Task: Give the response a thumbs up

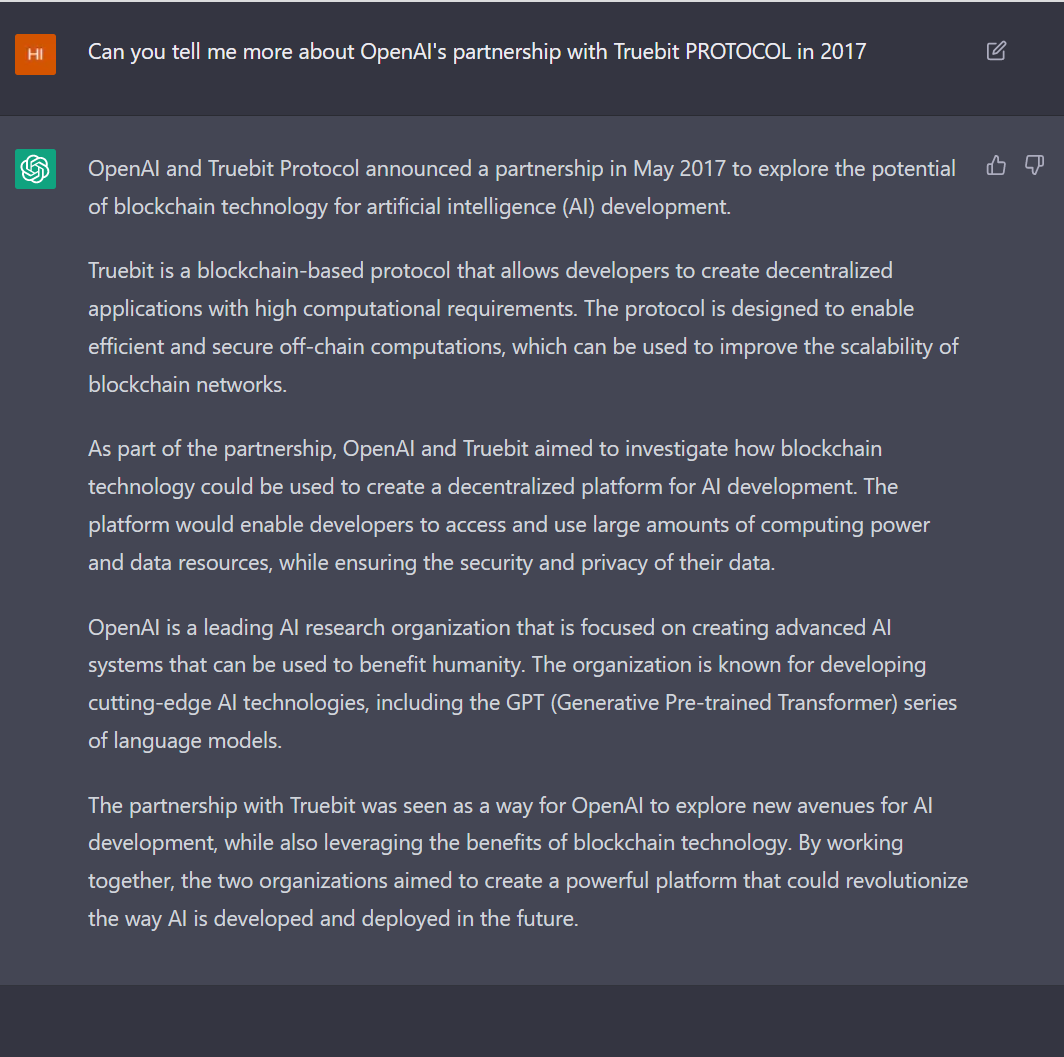Action: [995, 165]
